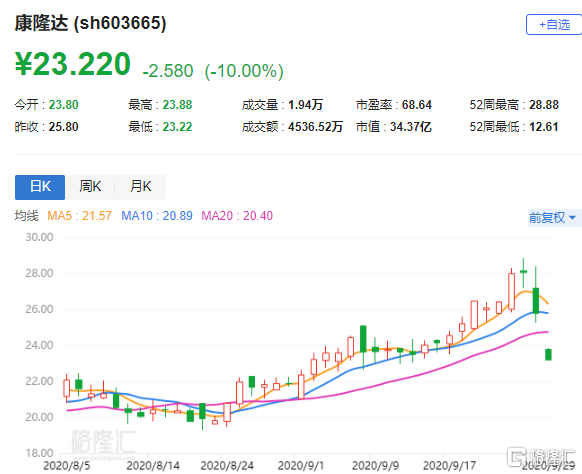Click the 市盈率 value 68.64
The image size is (582, 474).
click(x=417, y=105)
